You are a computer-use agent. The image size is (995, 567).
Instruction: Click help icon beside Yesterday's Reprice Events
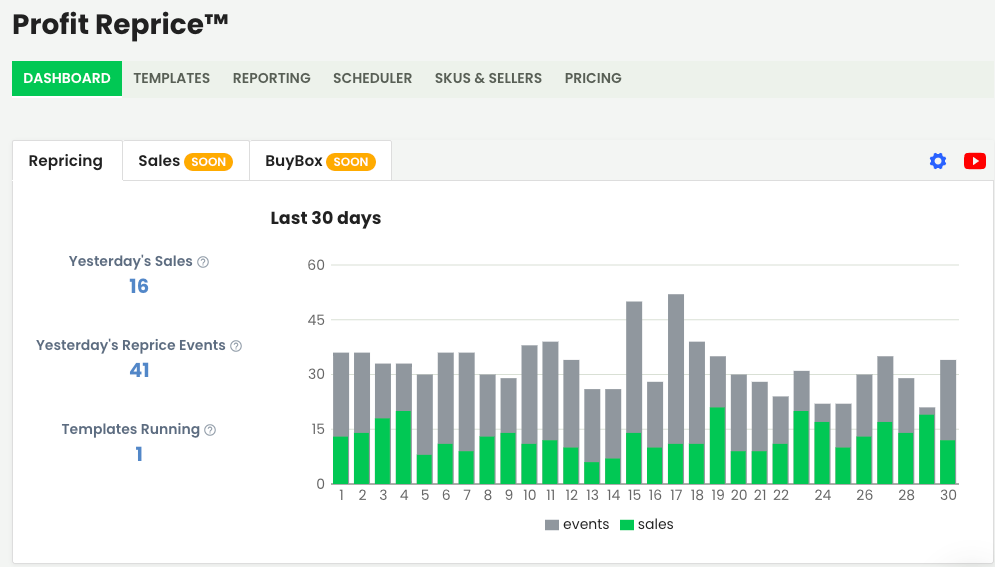coord(236,346)
